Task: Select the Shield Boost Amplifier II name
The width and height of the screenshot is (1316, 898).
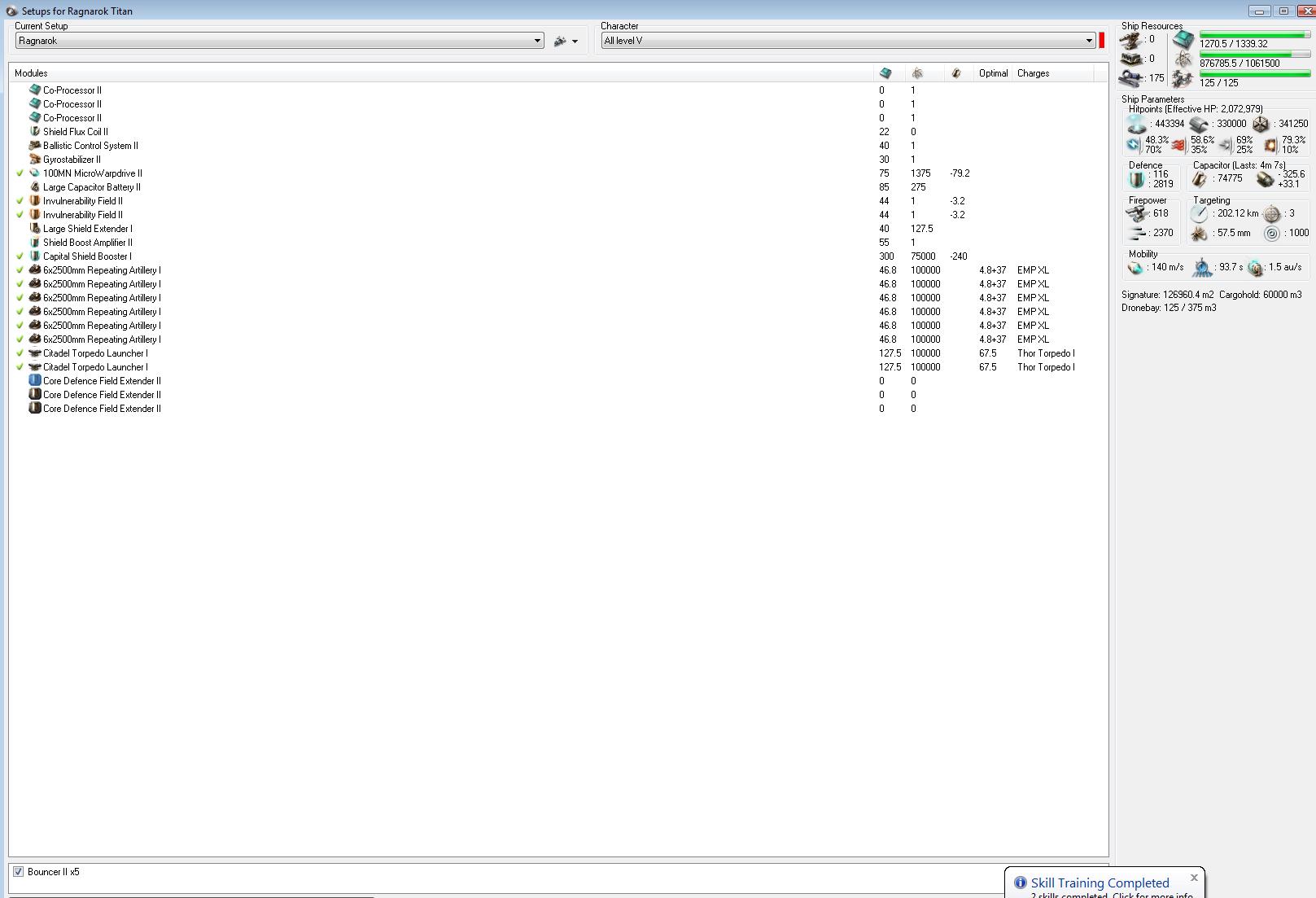Action: (x=87, y=243)
